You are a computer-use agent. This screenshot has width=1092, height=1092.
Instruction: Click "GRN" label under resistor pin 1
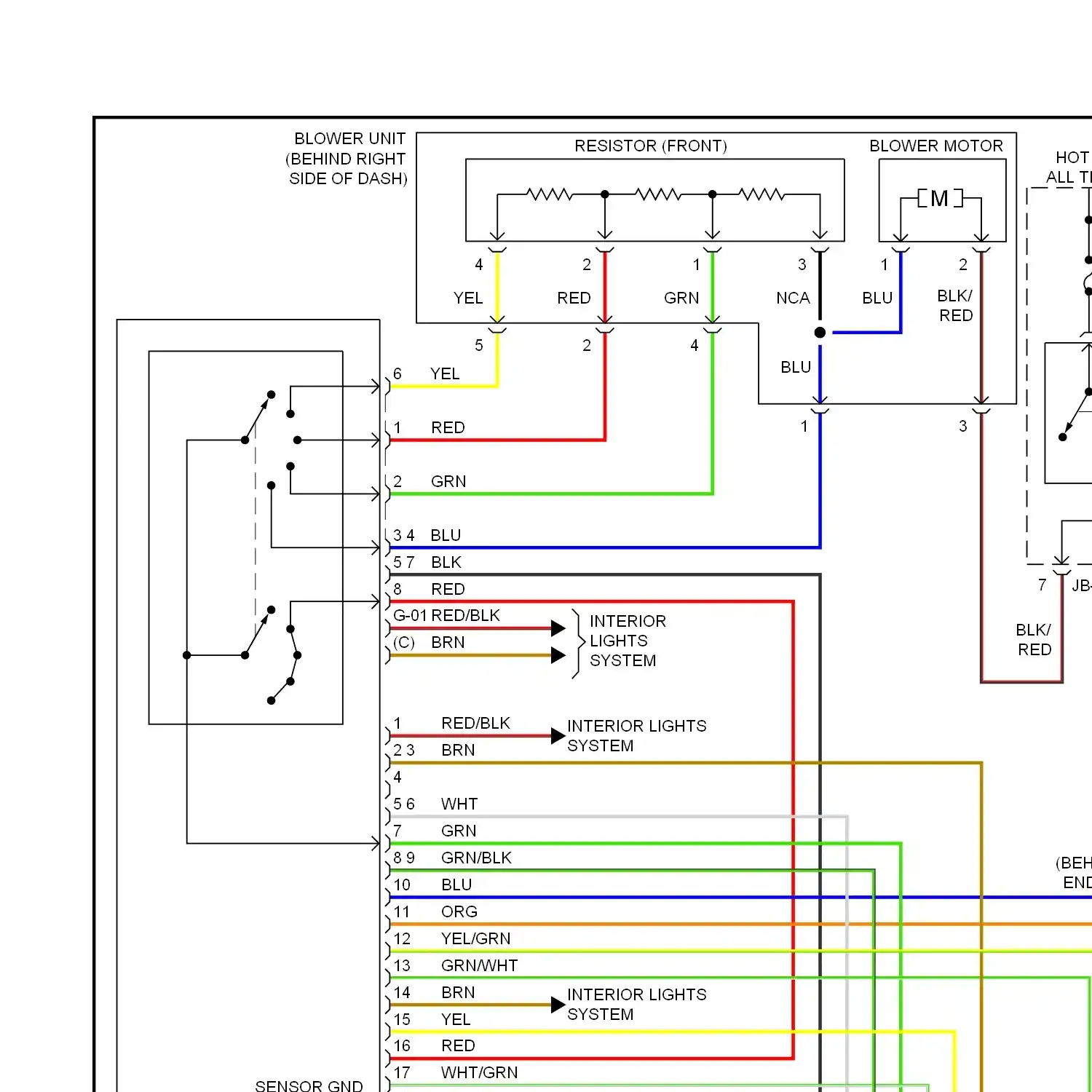(681, 298)
